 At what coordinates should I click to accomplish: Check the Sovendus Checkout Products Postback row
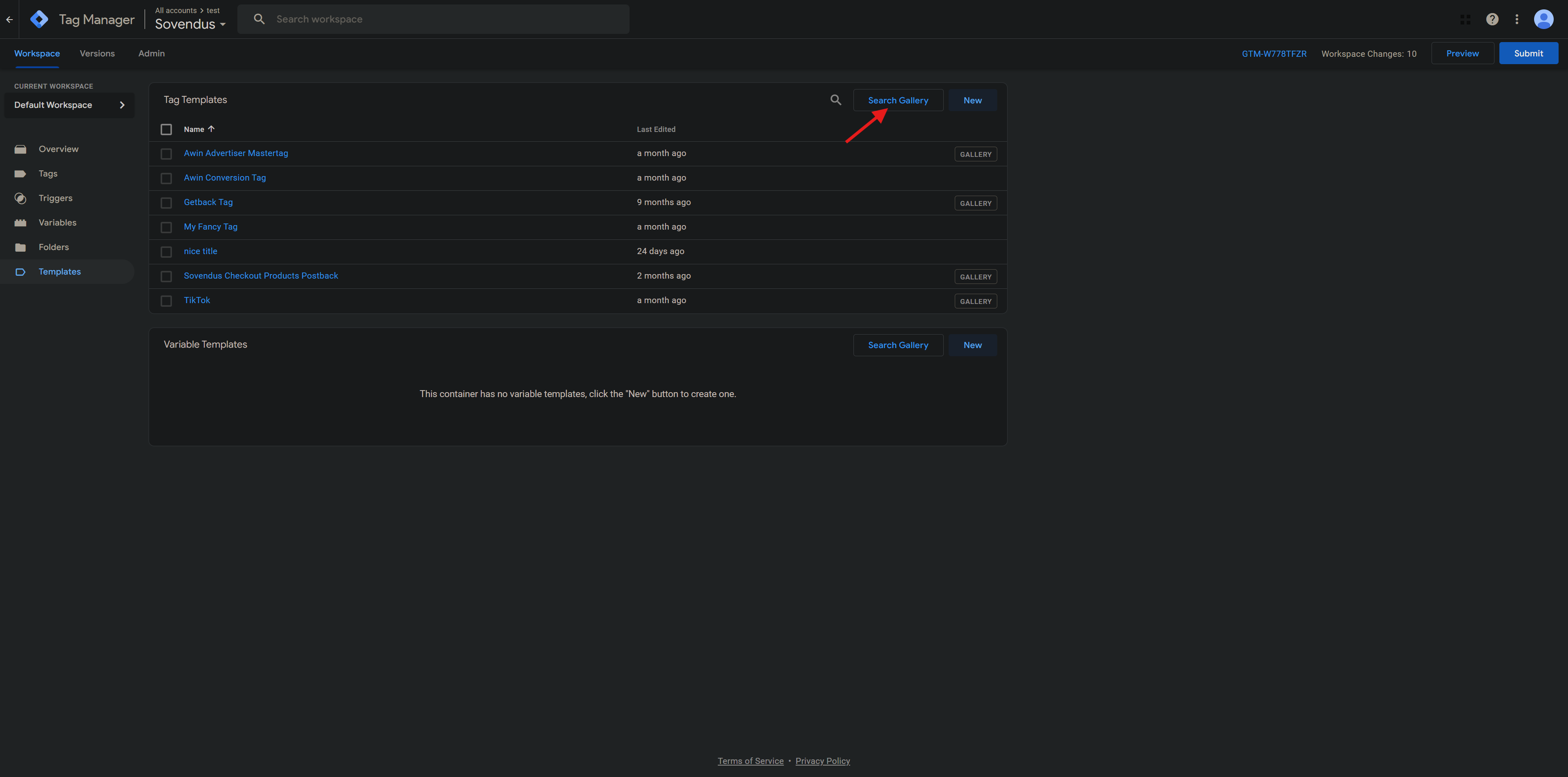[x=166, y=276]
